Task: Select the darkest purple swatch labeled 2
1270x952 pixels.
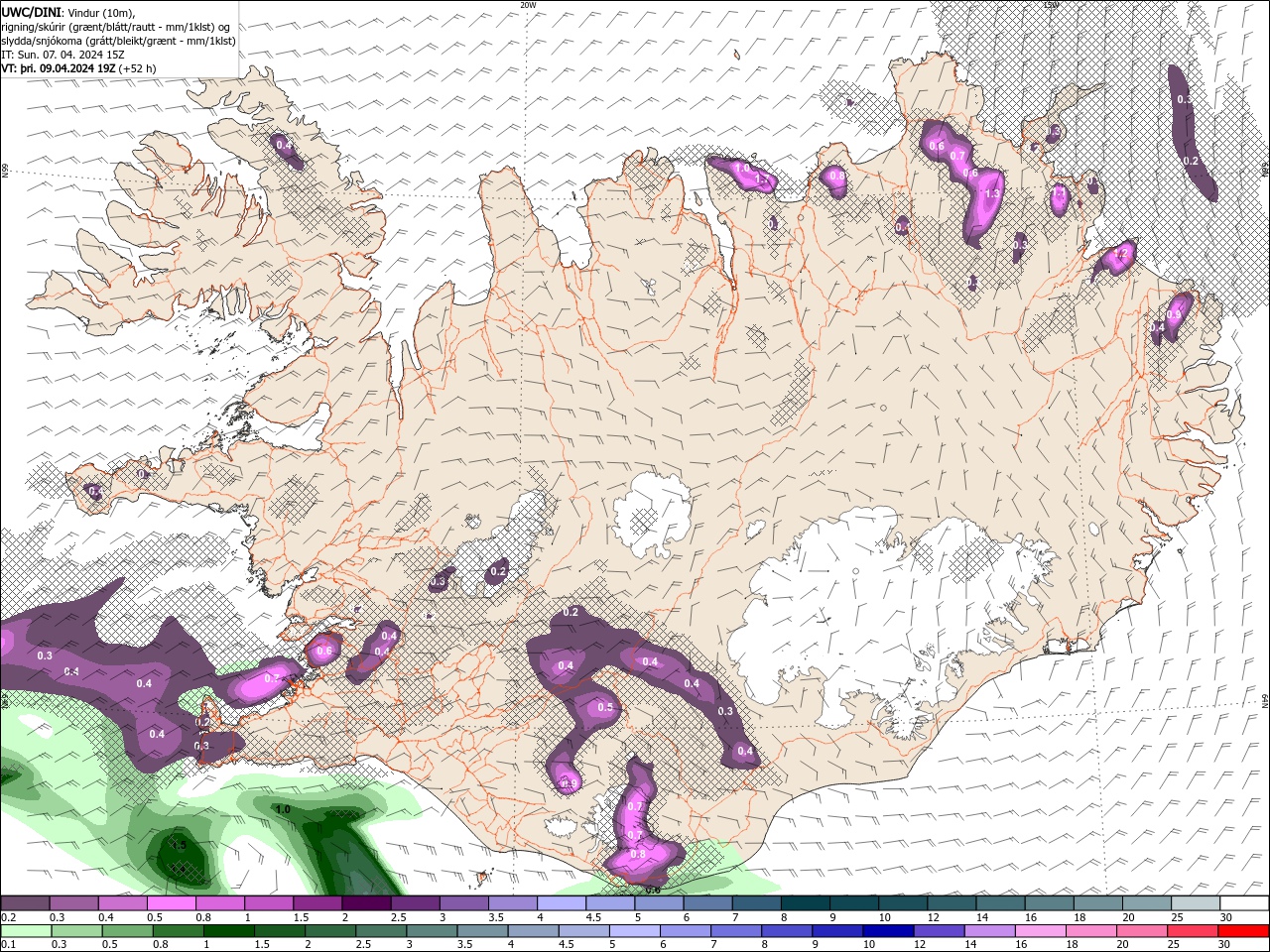Action: tap(365, 902)
